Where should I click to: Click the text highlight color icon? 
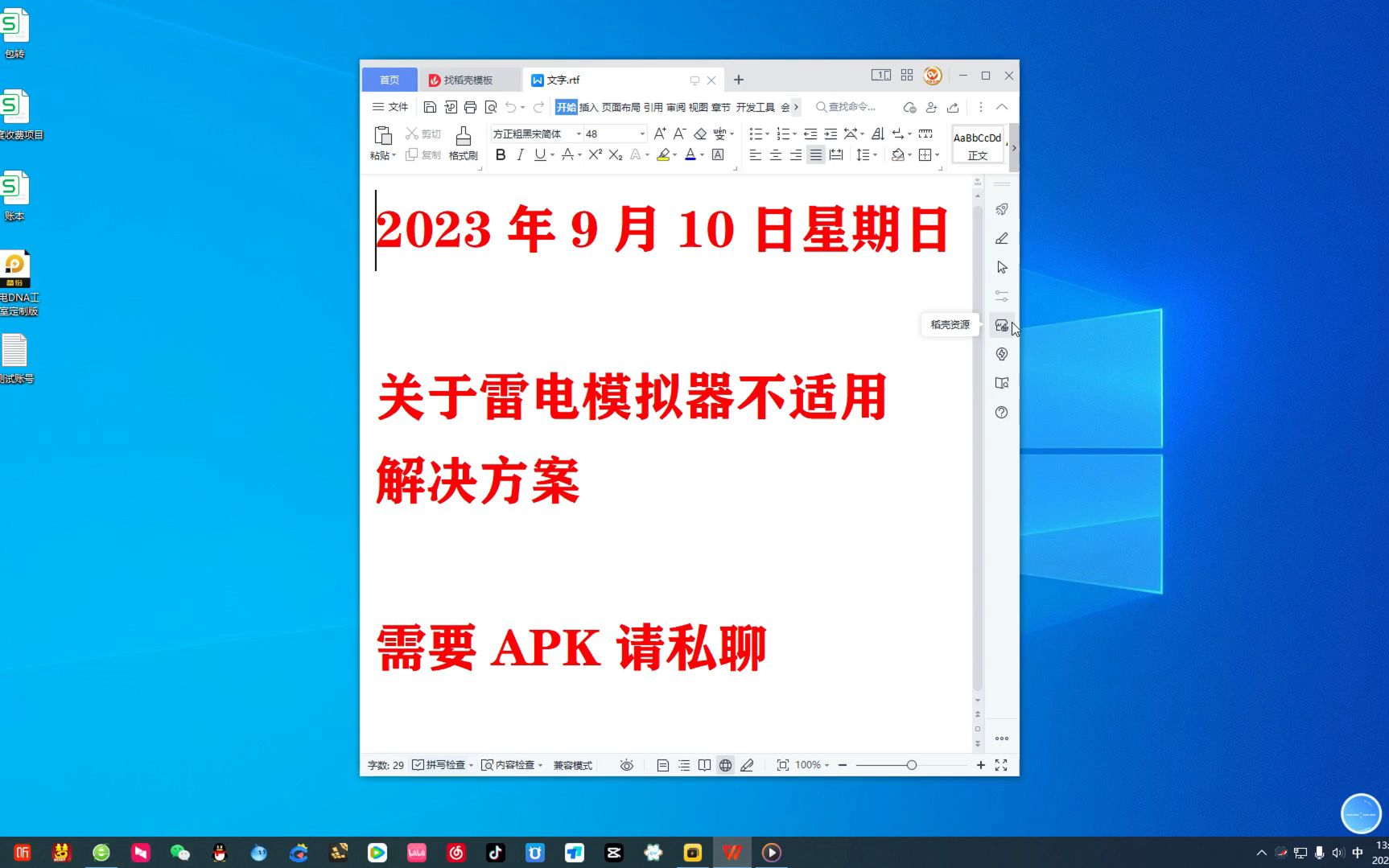(x=663, y=154)
